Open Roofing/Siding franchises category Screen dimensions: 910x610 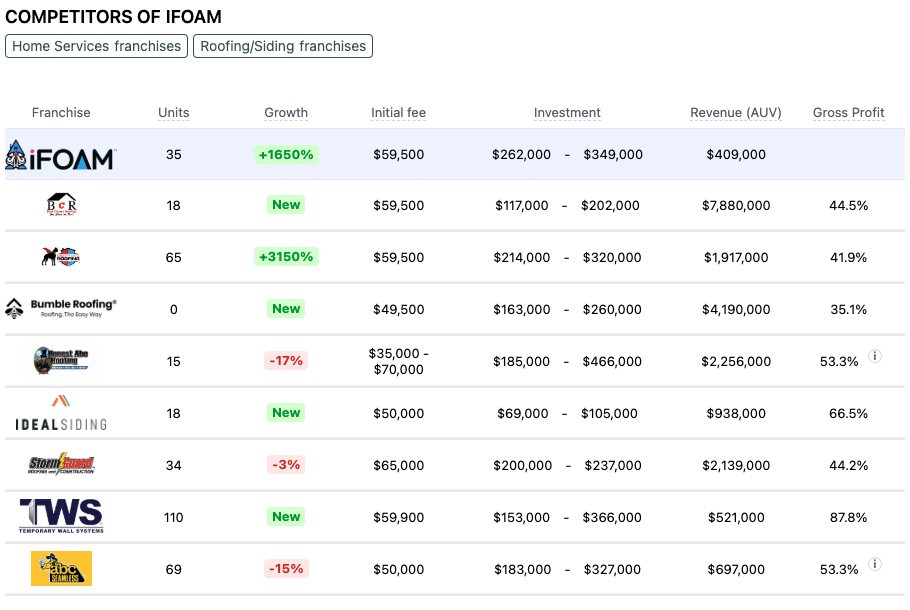pos(283,46)
